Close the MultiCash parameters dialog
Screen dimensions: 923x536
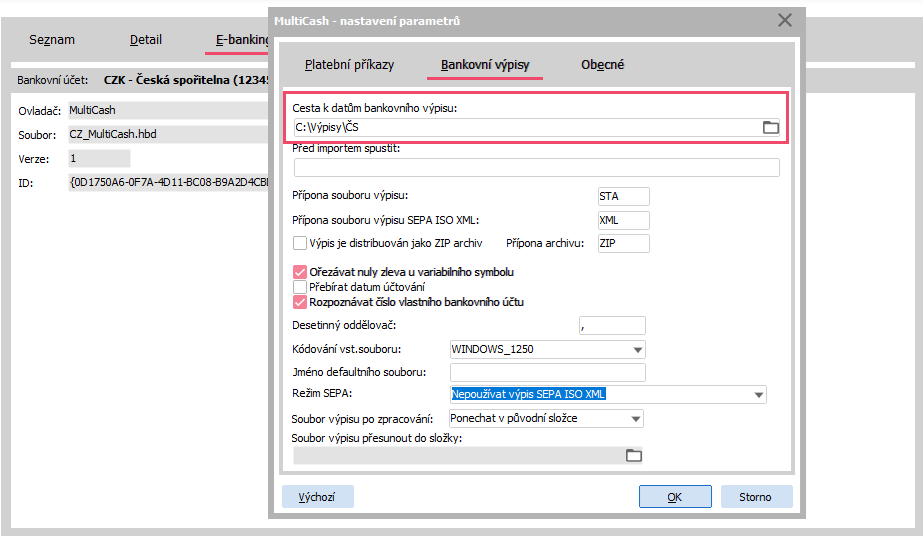pyautogui.click(x=785, y=21)
